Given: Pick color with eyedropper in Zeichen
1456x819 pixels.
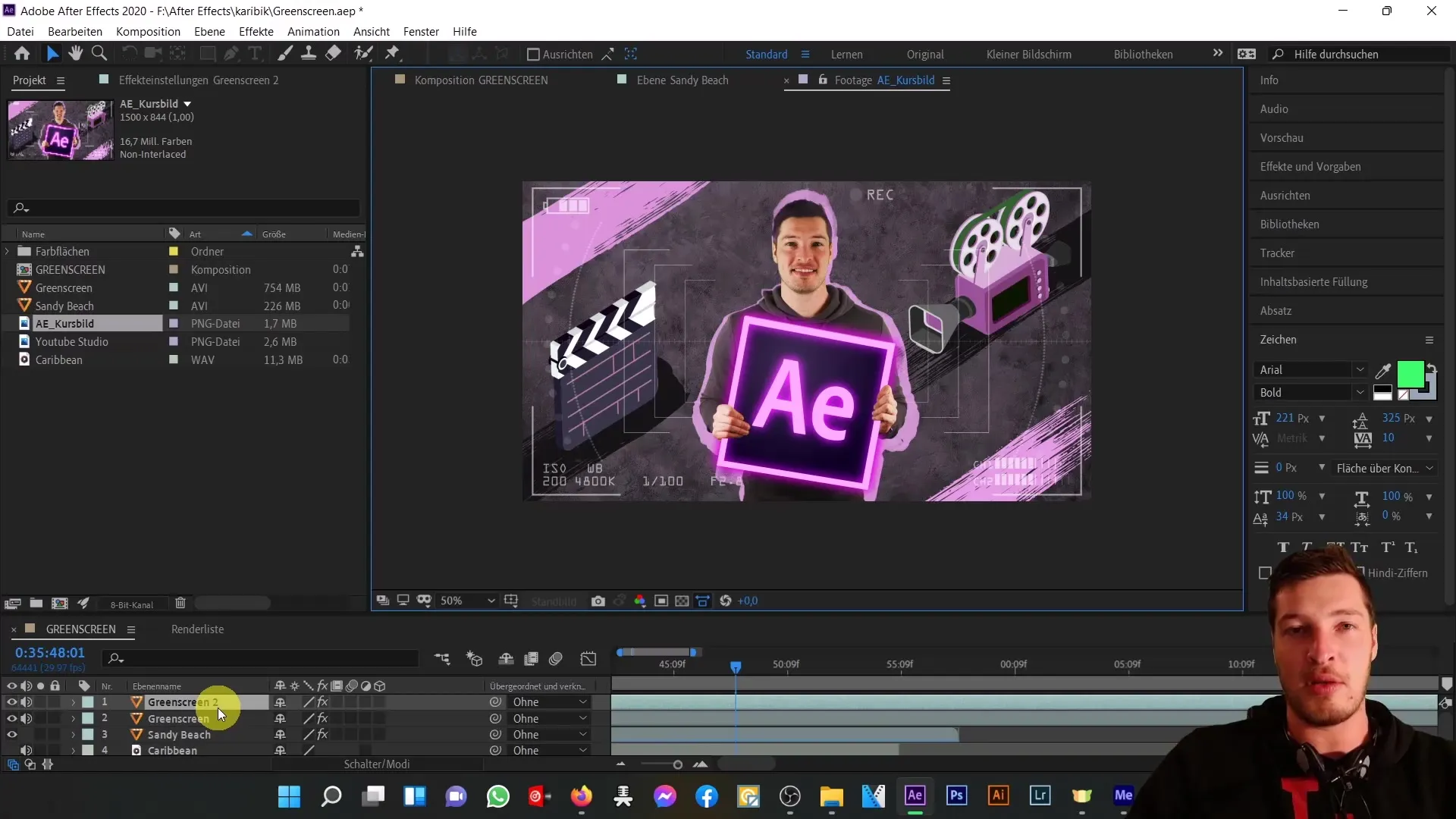Looking at the screenshot, I should tap(1383, 371).
